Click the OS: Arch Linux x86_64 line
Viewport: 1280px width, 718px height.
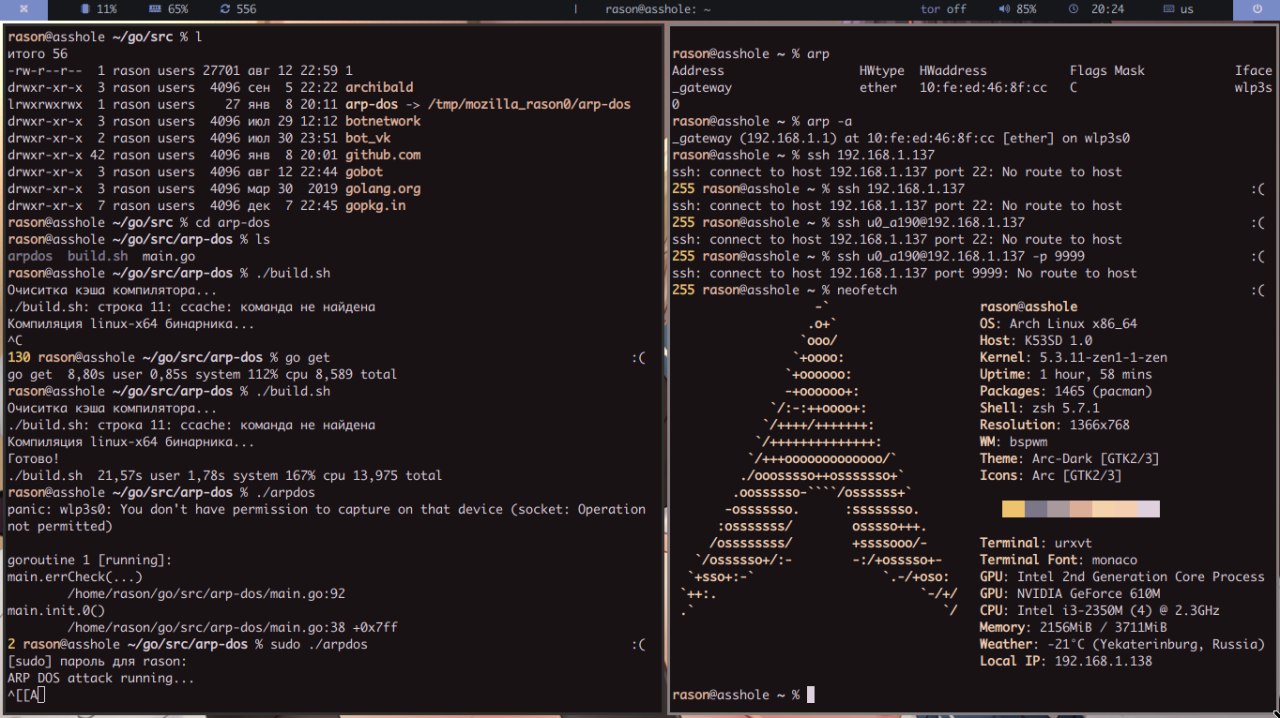point(1058,324)
